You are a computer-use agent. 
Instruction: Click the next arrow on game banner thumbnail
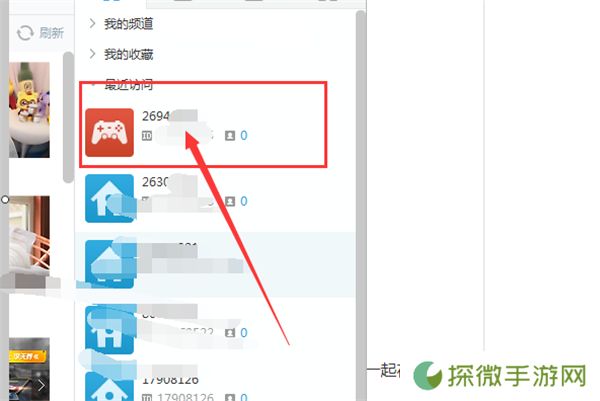pyautogui.click(x=41, y=386)
